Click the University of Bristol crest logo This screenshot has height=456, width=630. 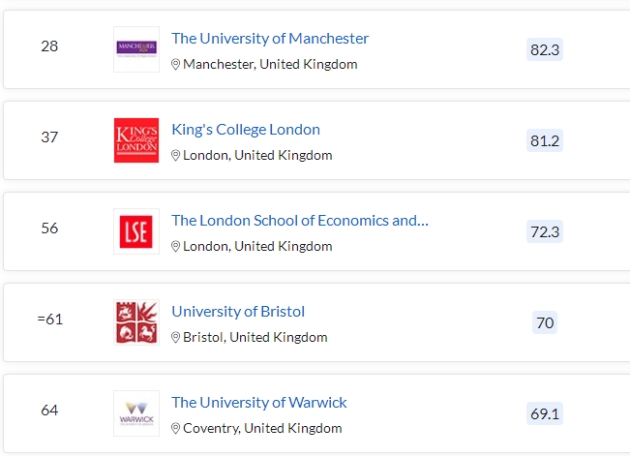coord(136,322)
